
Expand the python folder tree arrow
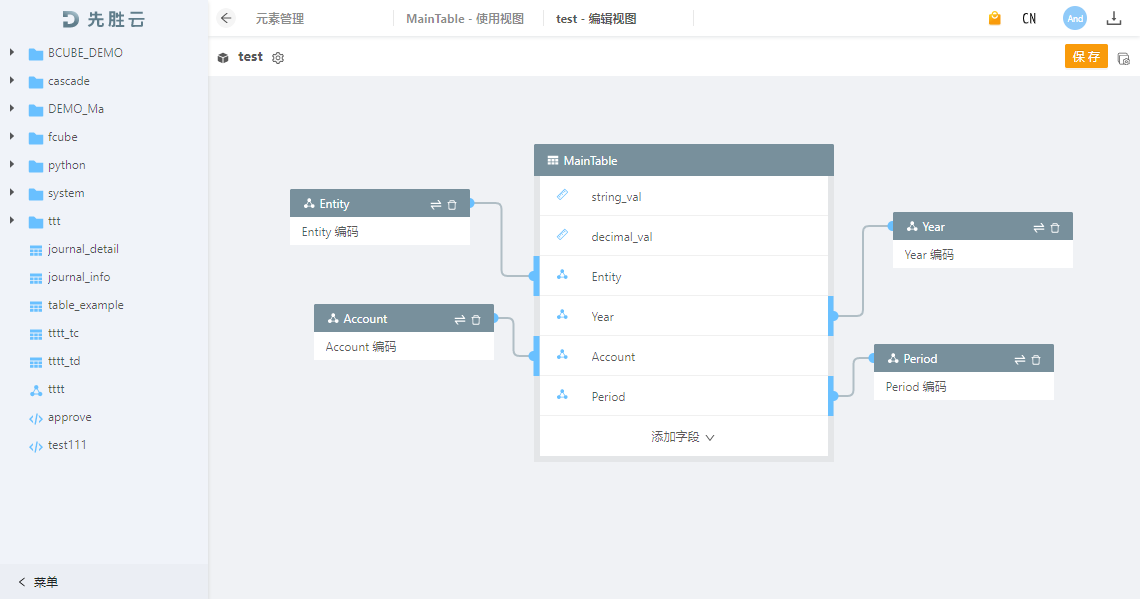(x=12, y=164)
